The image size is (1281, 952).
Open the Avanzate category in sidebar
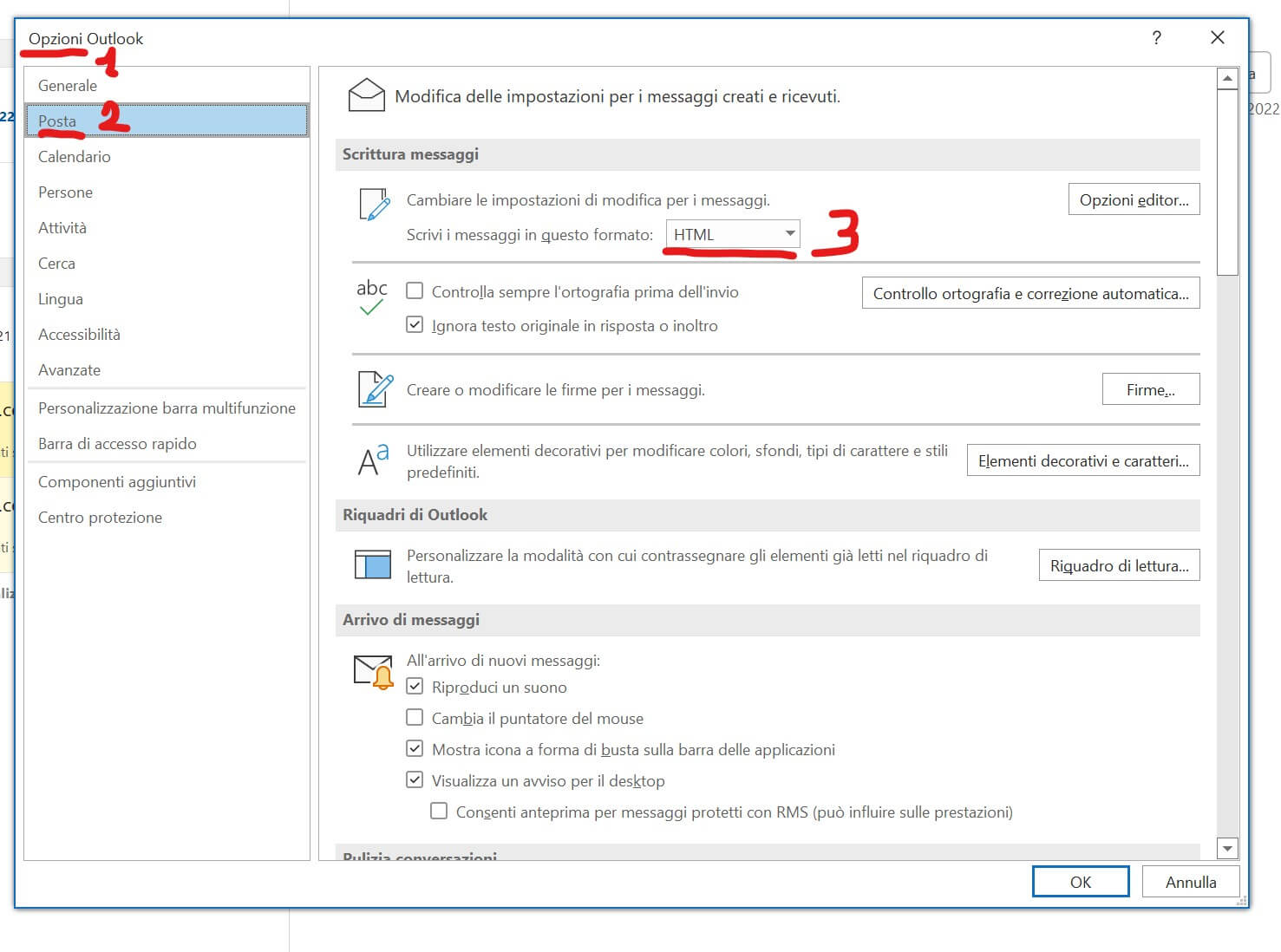click(x=69, y=370)
